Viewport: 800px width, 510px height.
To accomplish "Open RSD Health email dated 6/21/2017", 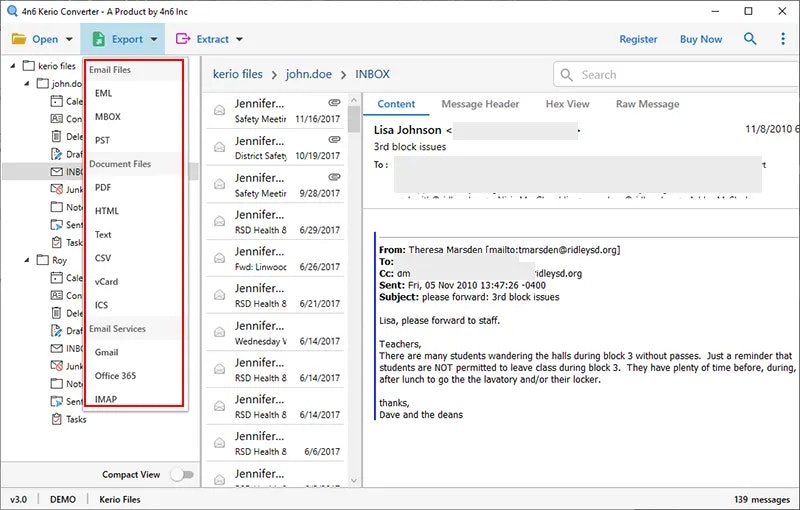I will (276, 295).
